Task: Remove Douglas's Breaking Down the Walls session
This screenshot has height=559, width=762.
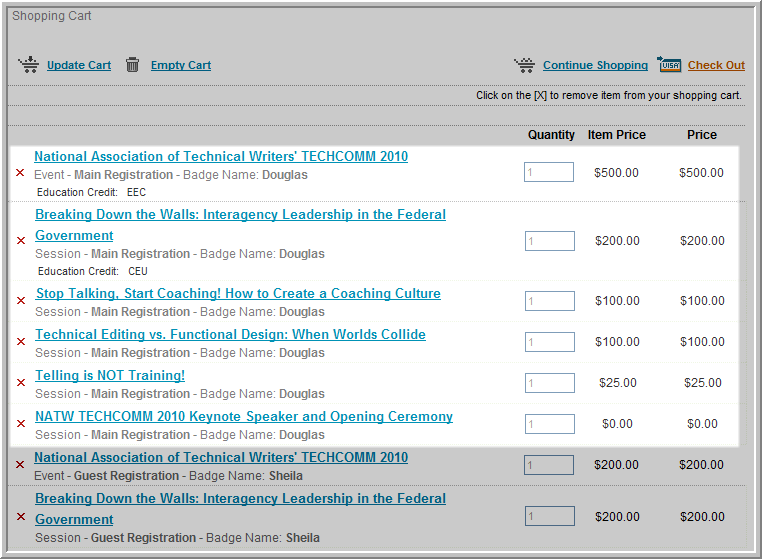Action: 21,241
